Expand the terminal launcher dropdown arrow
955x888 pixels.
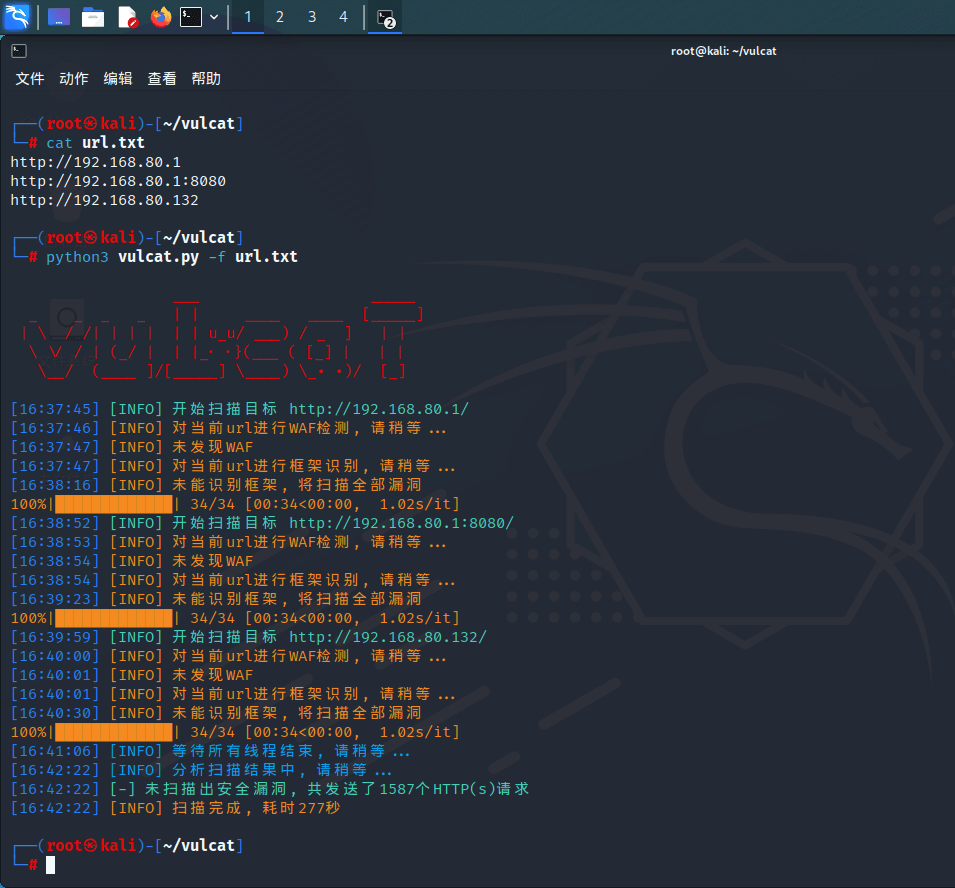tap(214, 17)
